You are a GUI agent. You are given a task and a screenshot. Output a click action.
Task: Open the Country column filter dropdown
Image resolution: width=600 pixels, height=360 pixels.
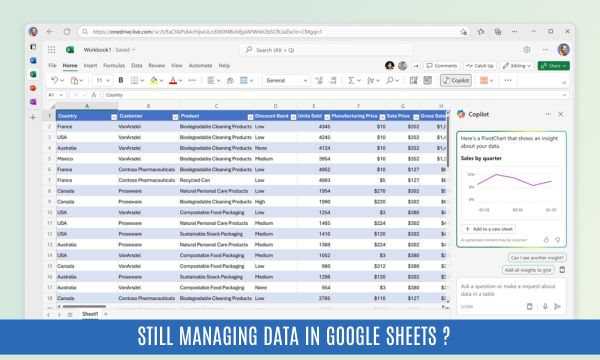tap(114, 117)
